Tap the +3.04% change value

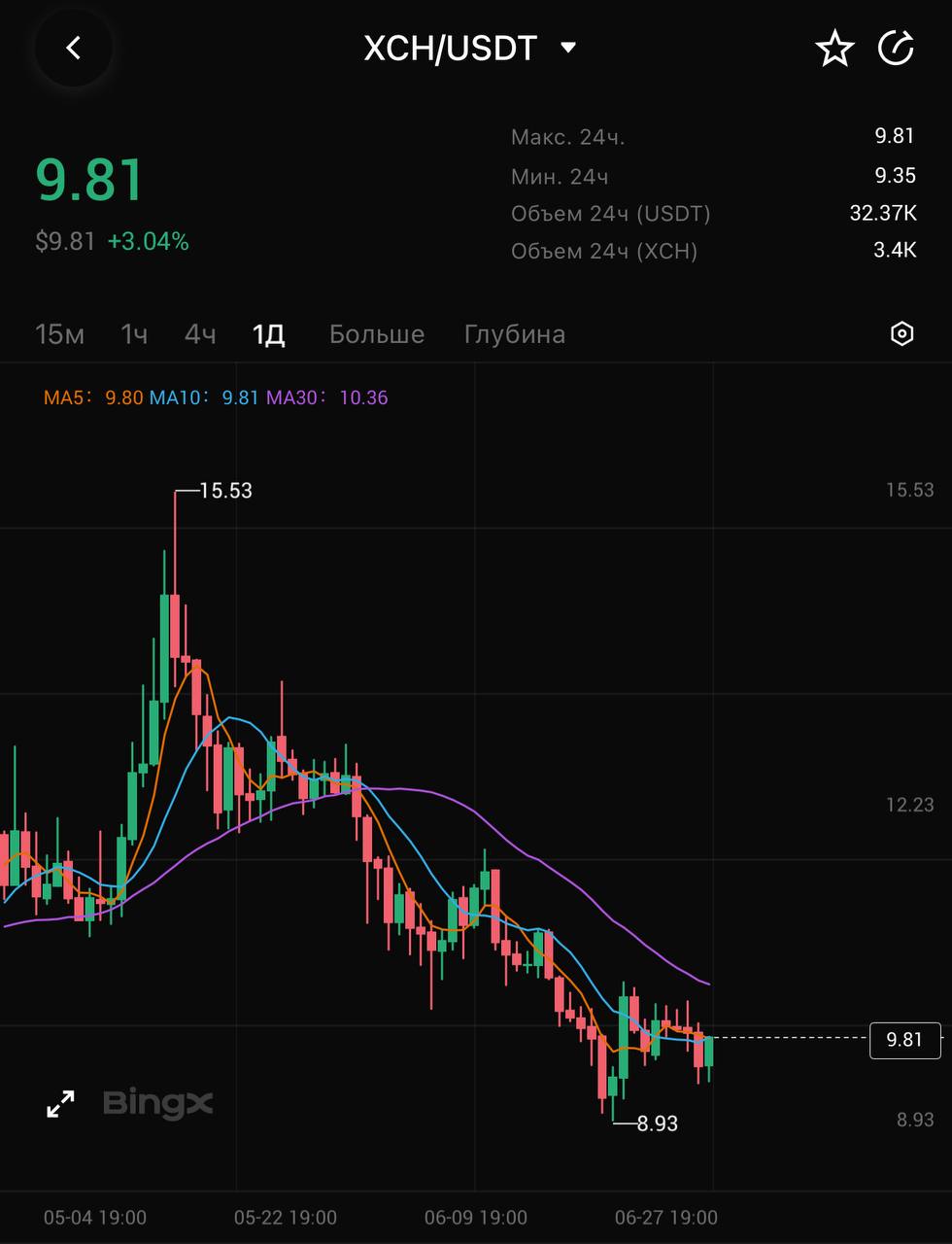tap(149, 241)
